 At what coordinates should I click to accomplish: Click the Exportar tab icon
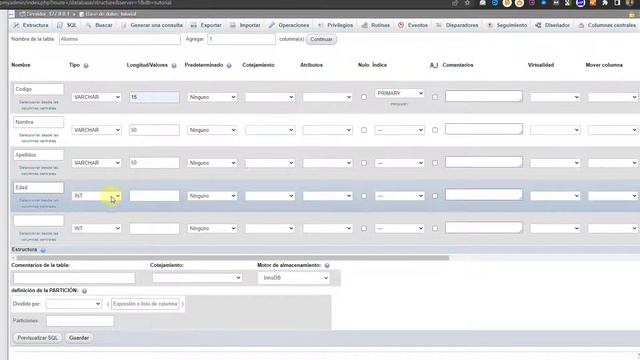193,25
